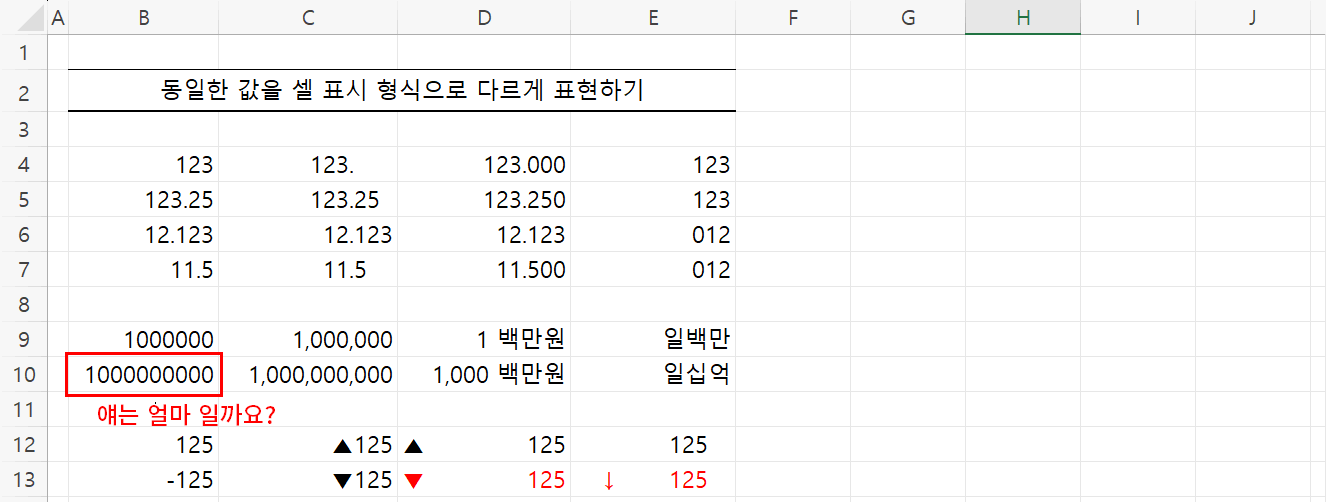
Task: Select column header G
Action: [x=908, y=17]
